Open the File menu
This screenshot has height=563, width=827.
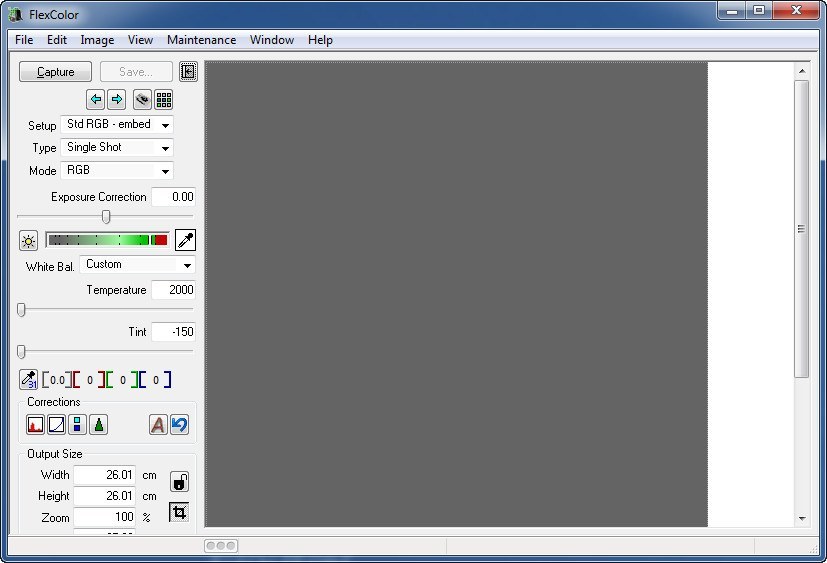[24, 40]
